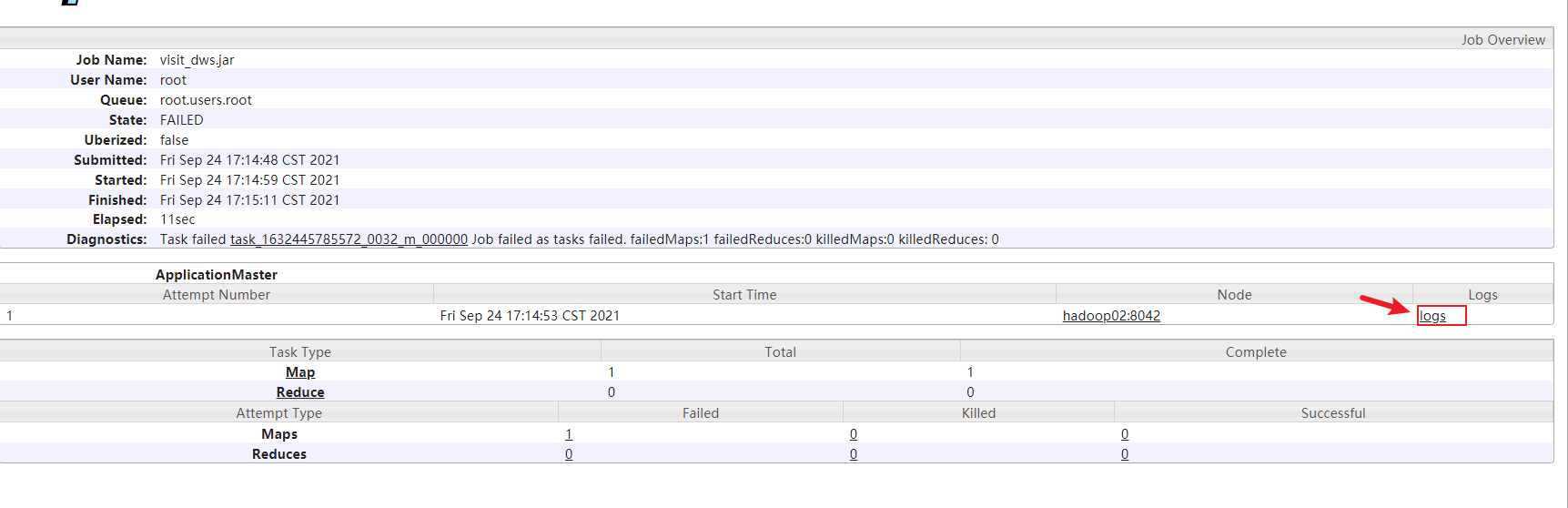The image size is (1568, 508).
Task: Open the successful Maps count link
Action: pyautogui.click(x=1125, y=434)
